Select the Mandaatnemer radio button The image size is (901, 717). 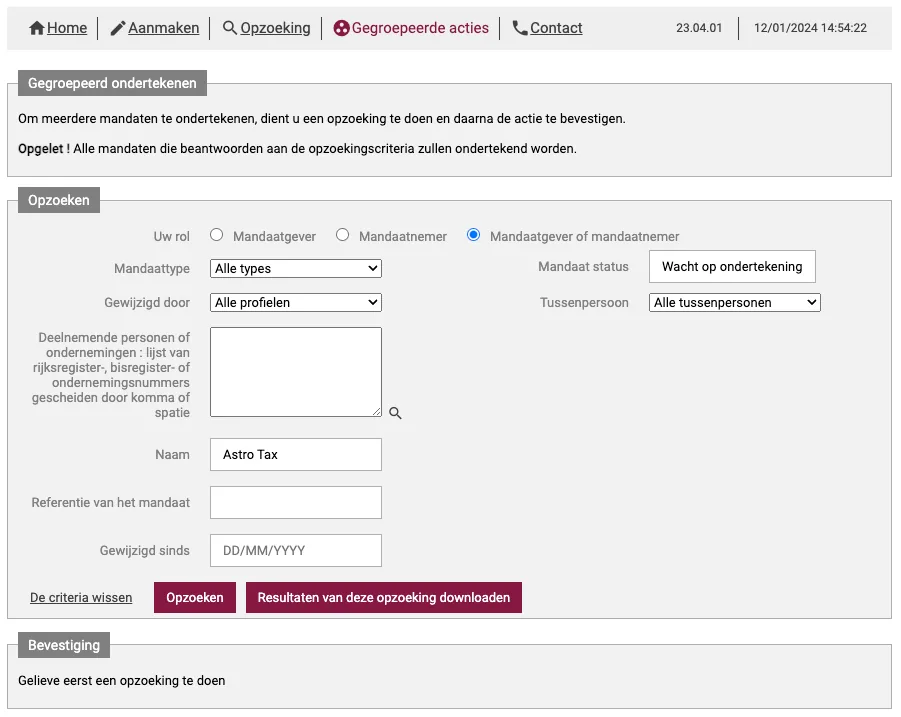pos(342,235)
